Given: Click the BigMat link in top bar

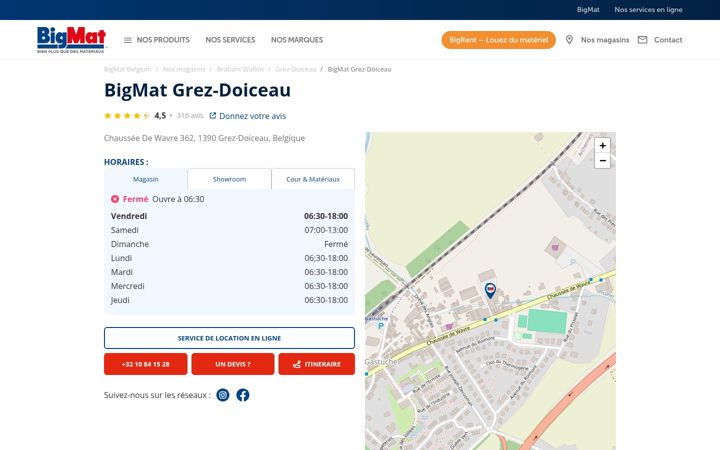Looking at the screenshot, I should (x=588, y=10).
